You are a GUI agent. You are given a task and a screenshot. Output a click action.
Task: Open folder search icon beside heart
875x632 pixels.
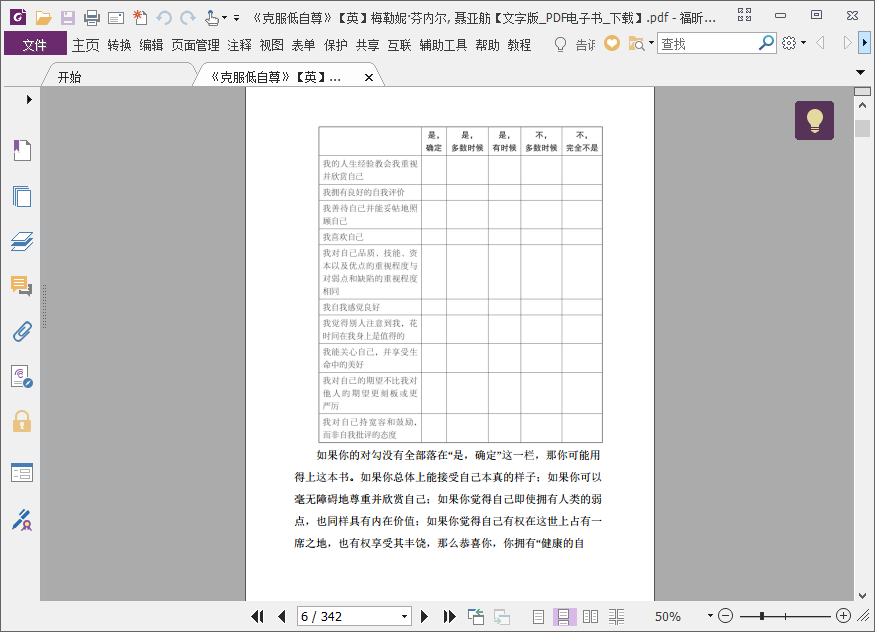click(636, 43)
